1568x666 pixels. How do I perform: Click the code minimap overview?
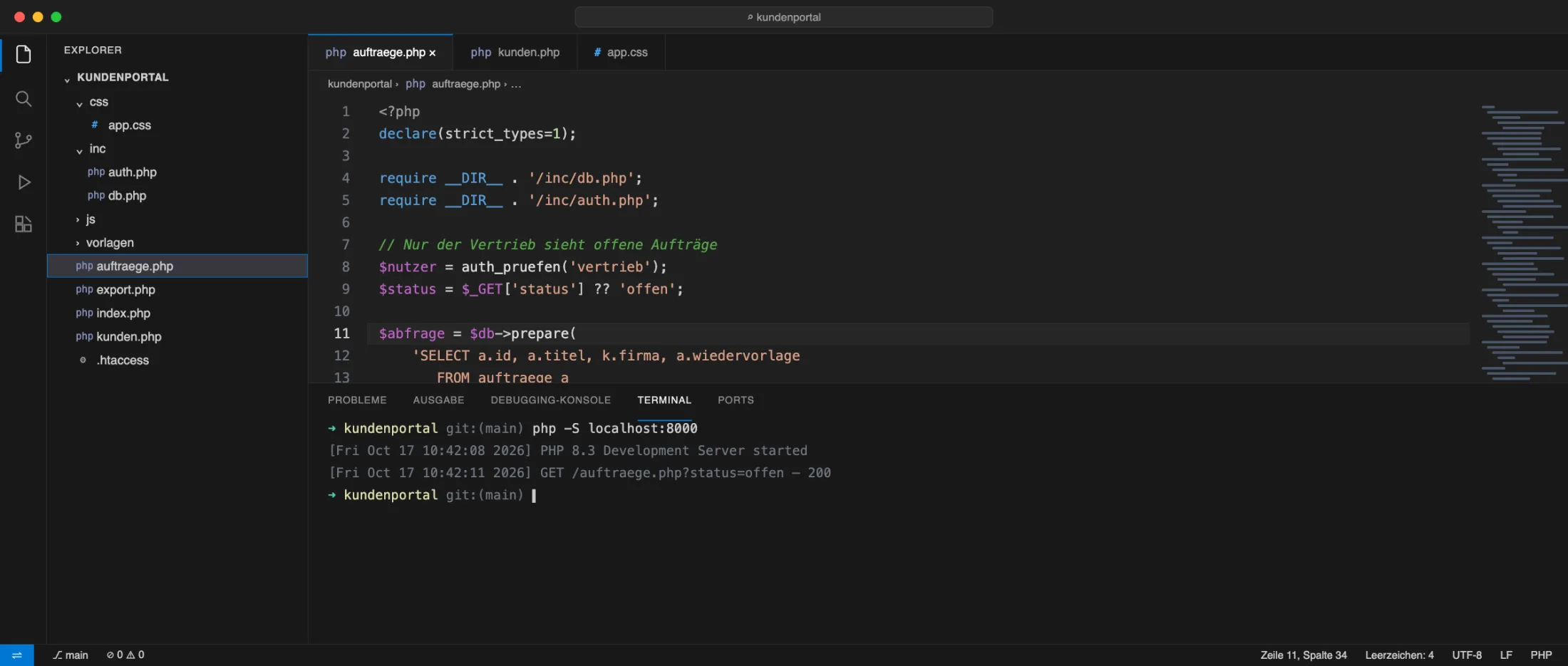[x=1523, y=242]
